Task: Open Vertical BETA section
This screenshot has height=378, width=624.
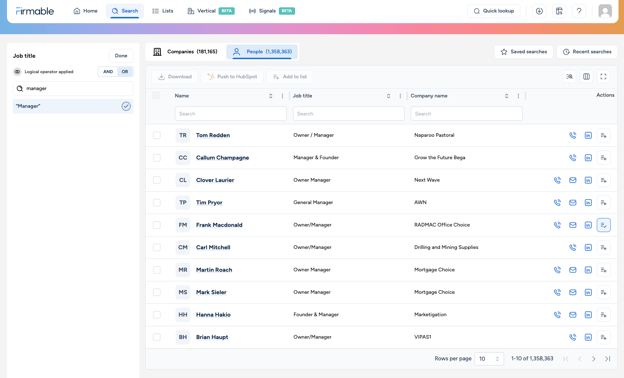Action: [211, 11]
